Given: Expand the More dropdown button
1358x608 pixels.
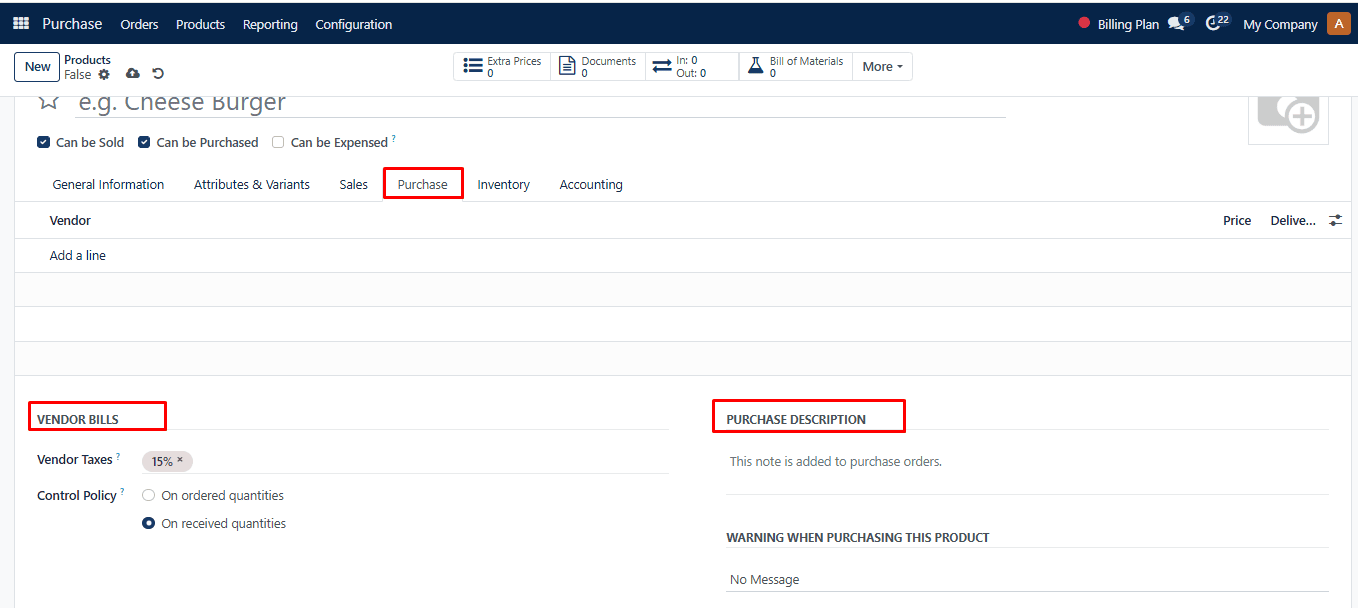Looking at the screenshot, I should tap(882, 67).
